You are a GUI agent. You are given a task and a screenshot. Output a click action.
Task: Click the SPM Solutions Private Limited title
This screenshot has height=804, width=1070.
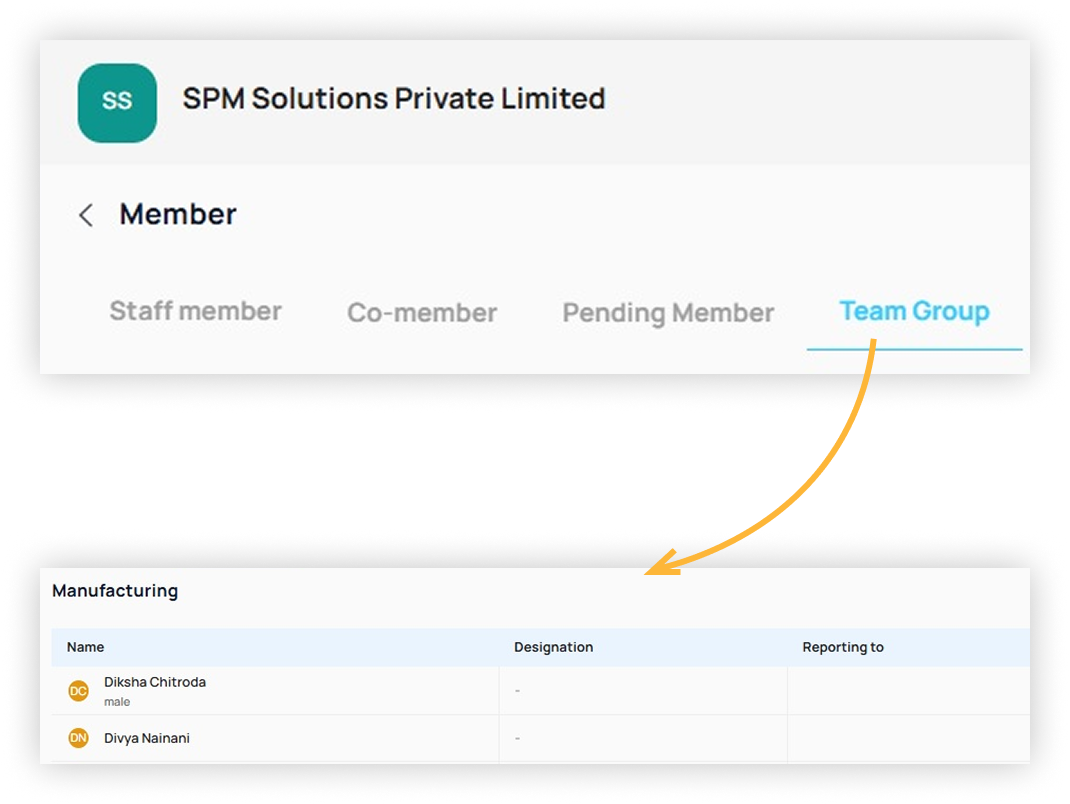click(x=394, y=99)
